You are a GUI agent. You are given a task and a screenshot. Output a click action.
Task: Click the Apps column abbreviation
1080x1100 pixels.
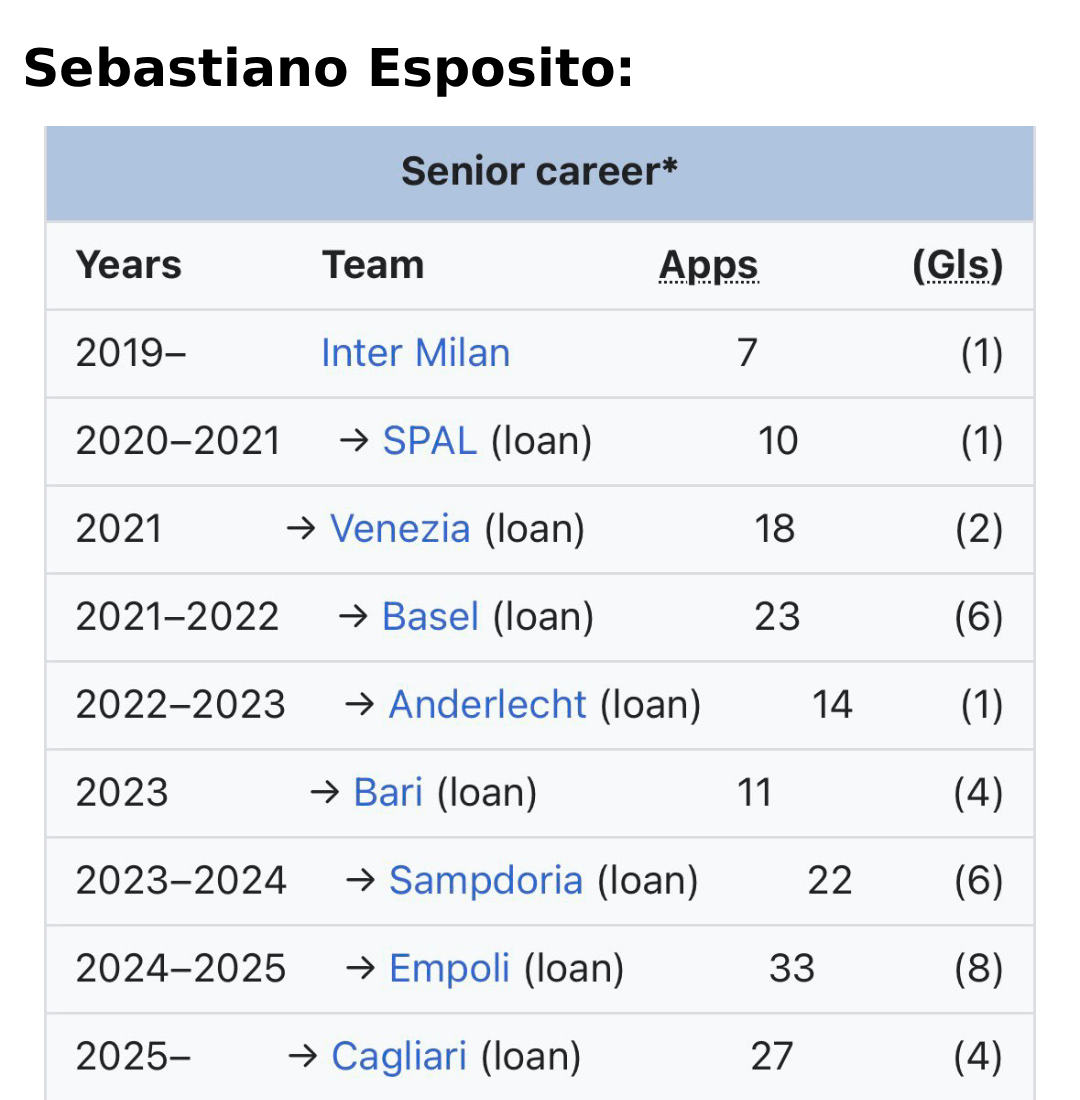(708, 266)
